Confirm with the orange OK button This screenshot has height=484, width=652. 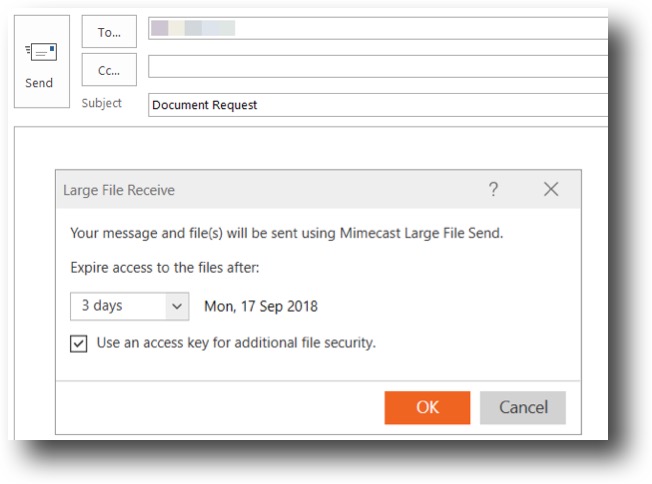click(427, 407)
